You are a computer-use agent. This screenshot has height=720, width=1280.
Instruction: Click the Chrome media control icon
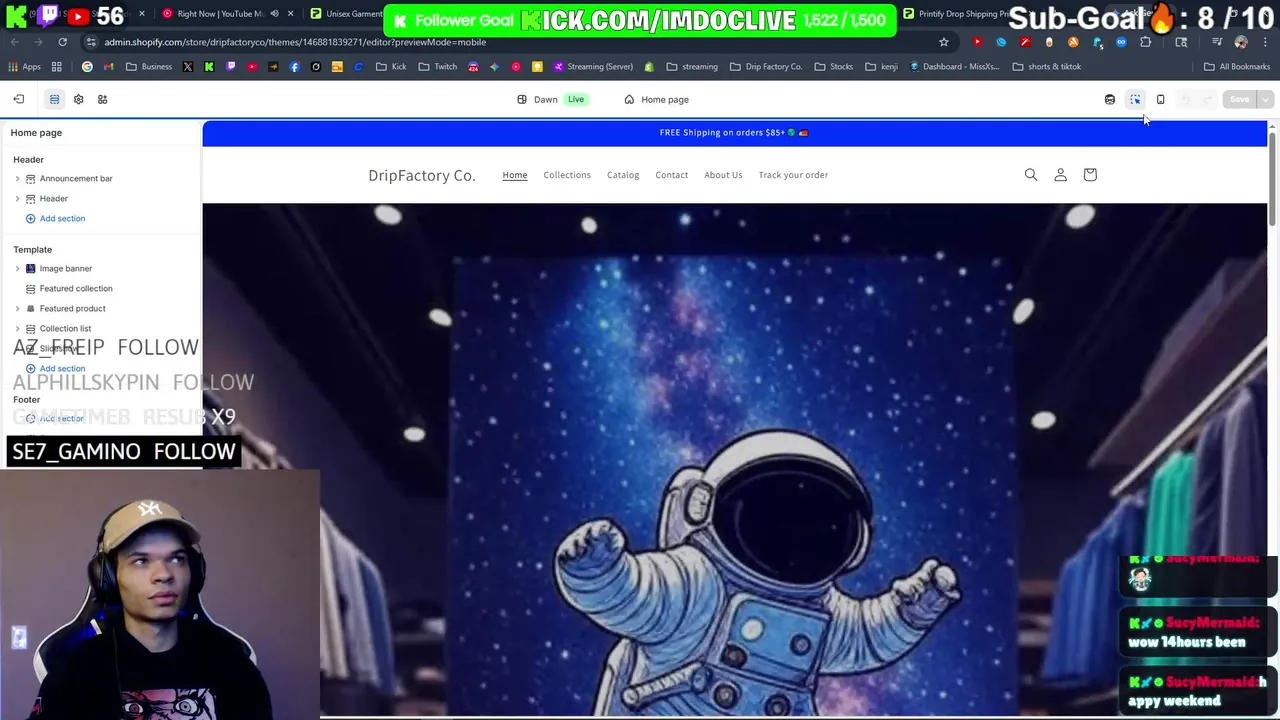[1217, 42]
